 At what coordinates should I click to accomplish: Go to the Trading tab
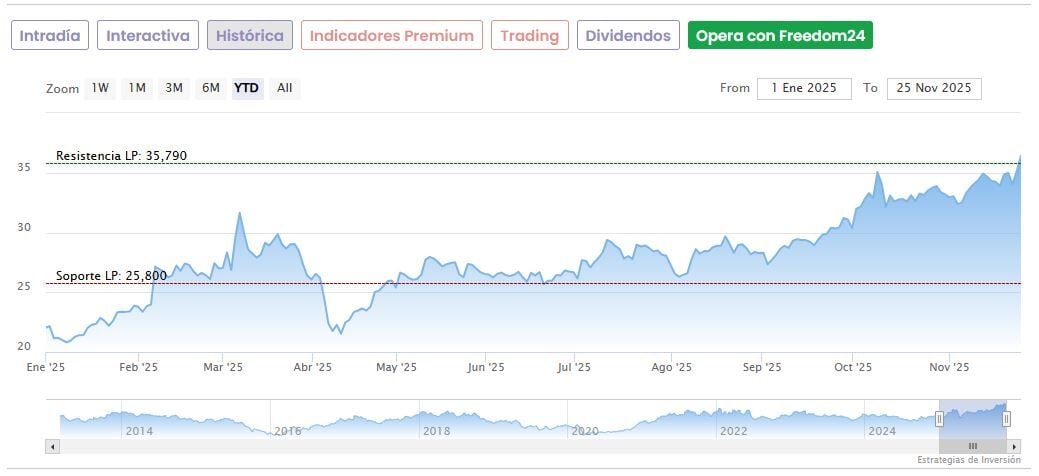coord(530,36)
